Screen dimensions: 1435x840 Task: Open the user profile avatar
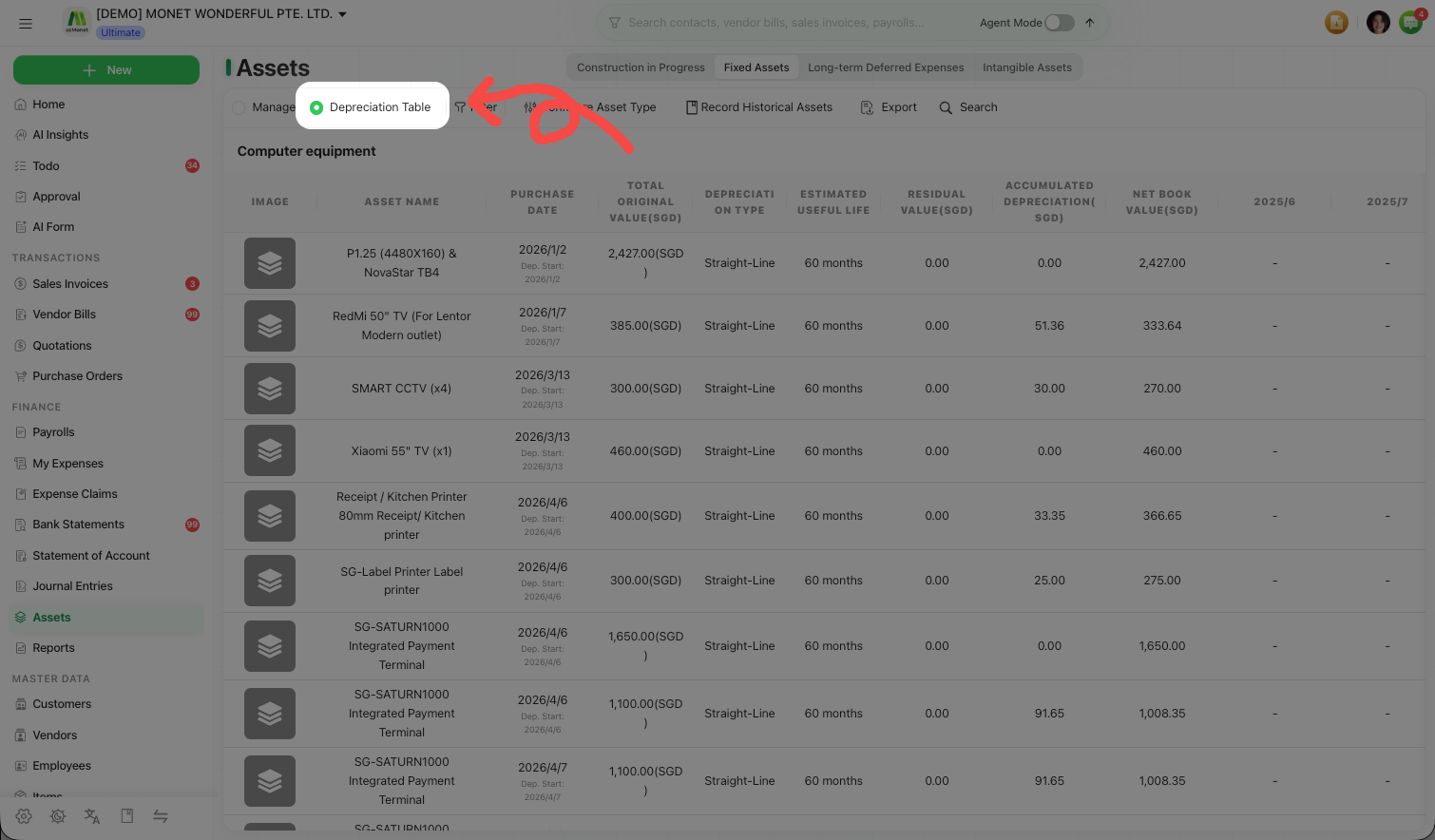[1378, 23]
